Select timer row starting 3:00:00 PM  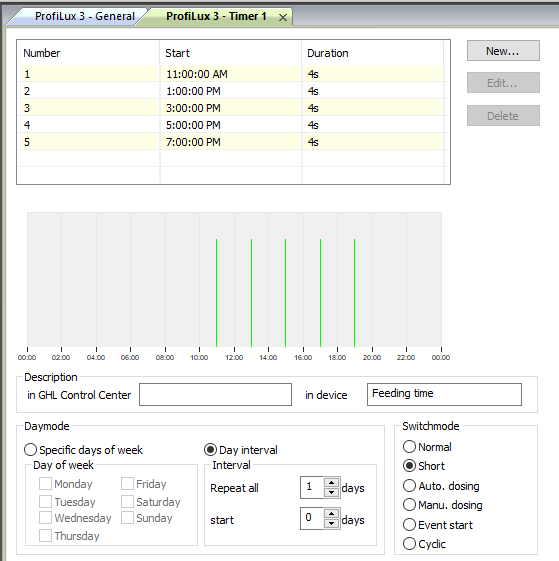tap(232, 108)
